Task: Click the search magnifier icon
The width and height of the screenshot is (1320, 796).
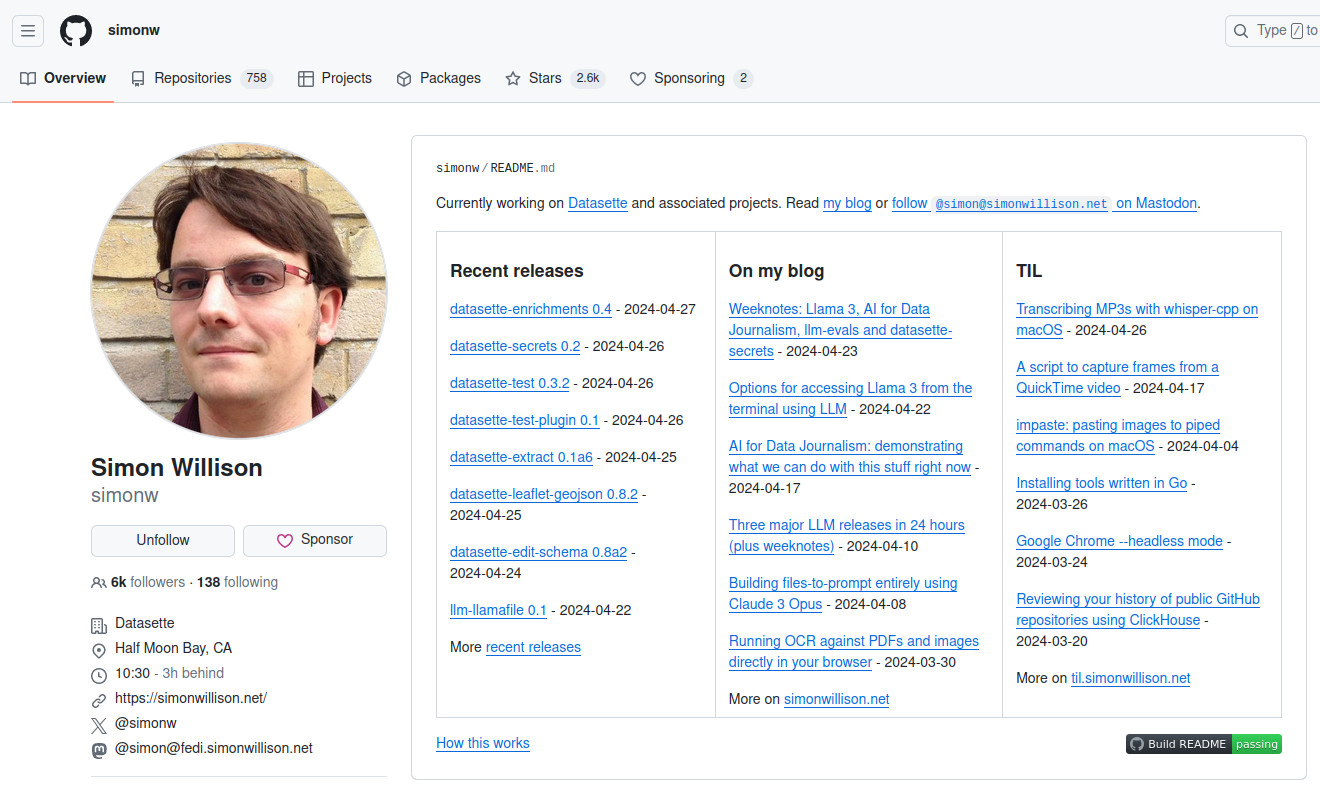Action: [1241, 31]
